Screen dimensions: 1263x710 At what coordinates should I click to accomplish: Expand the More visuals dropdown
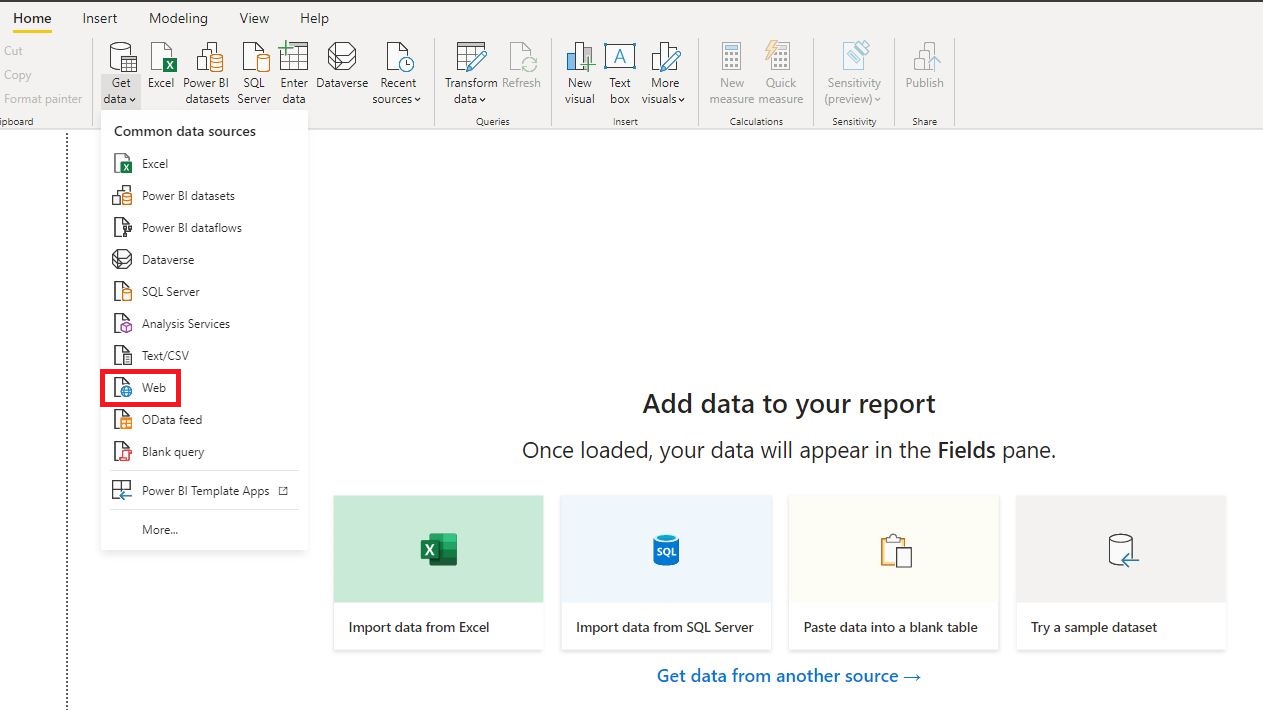665,74
